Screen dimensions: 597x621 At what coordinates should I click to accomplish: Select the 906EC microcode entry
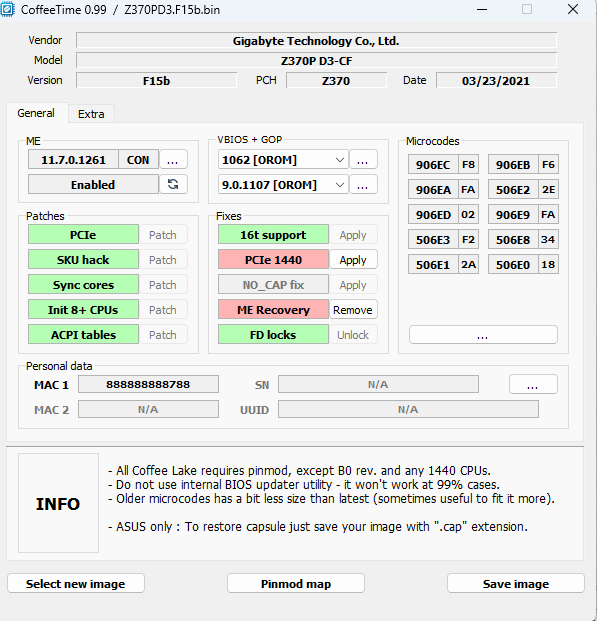pyautogui.click(x=443, y=164)
